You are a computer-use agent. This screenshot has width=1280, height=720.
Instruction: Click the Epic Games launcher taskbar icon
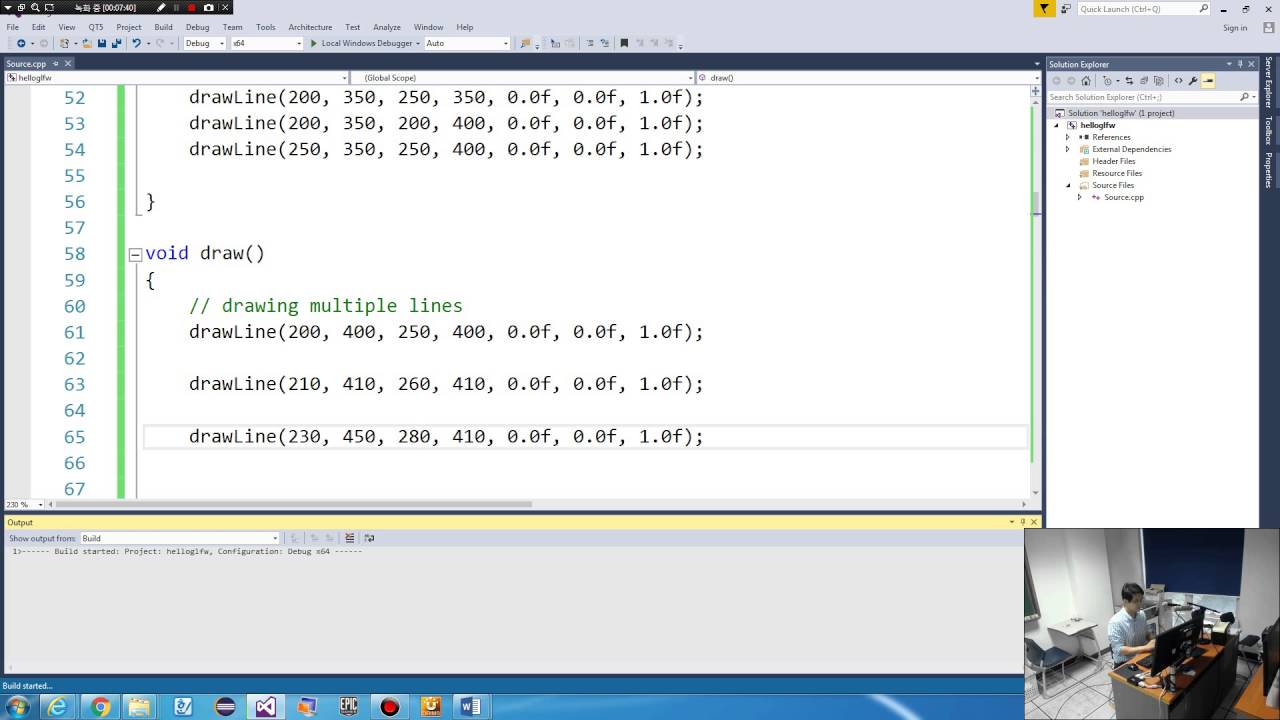point(348,707)
